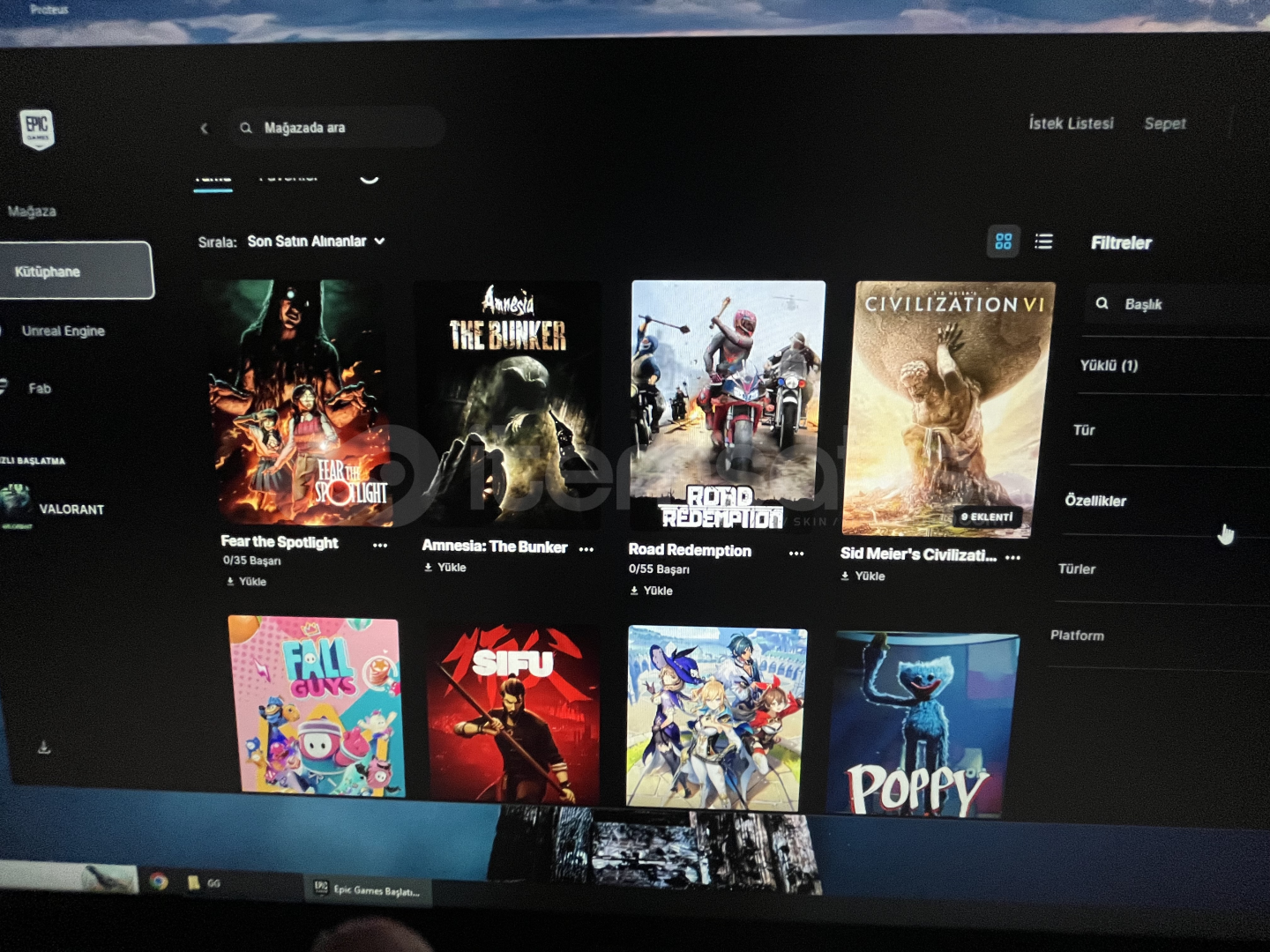Click Yükle under Road Redemption
Image resolution: width=1270 pixels, height=952 pixels.
(652, 591)
